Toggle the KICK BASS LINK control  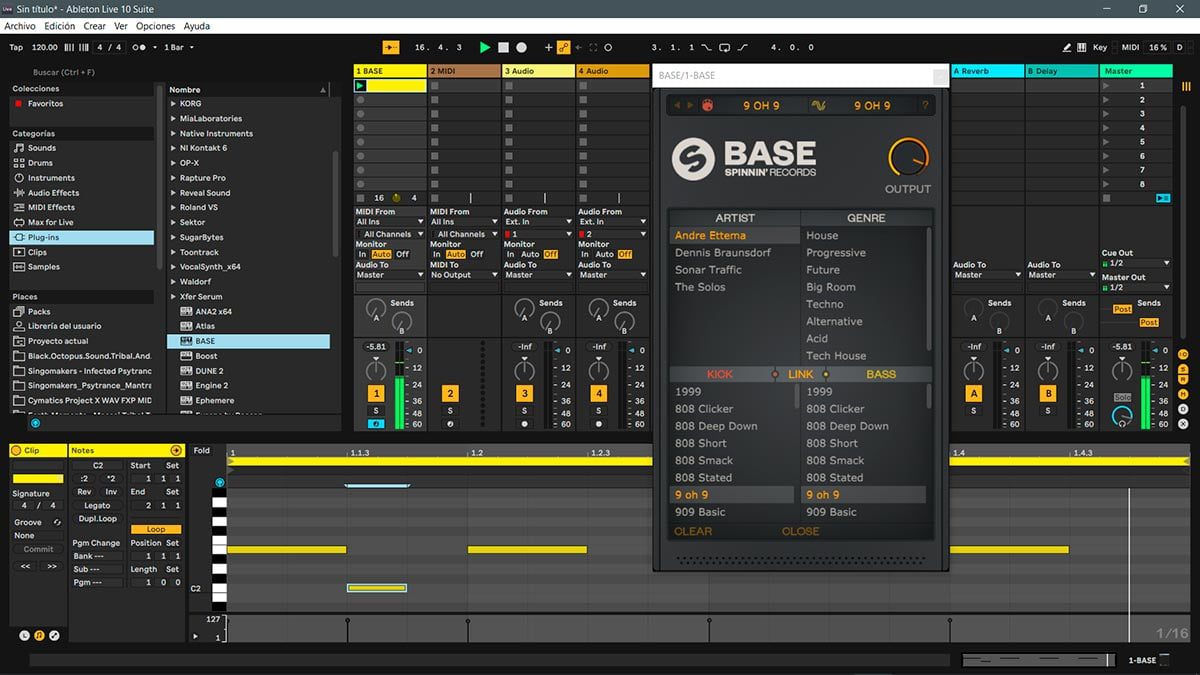[800, 374]
